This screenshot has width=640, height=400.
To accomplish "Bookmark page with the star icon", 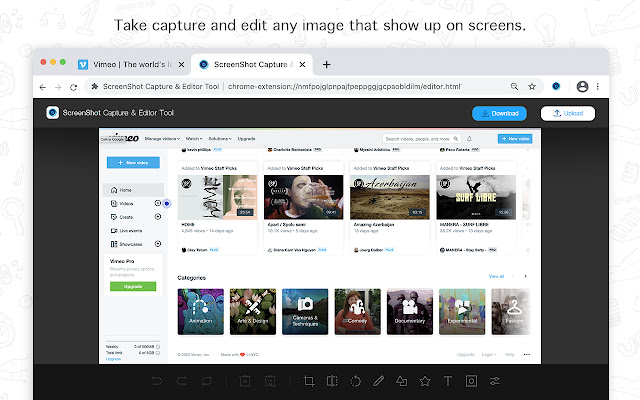I will click(532, 87).
